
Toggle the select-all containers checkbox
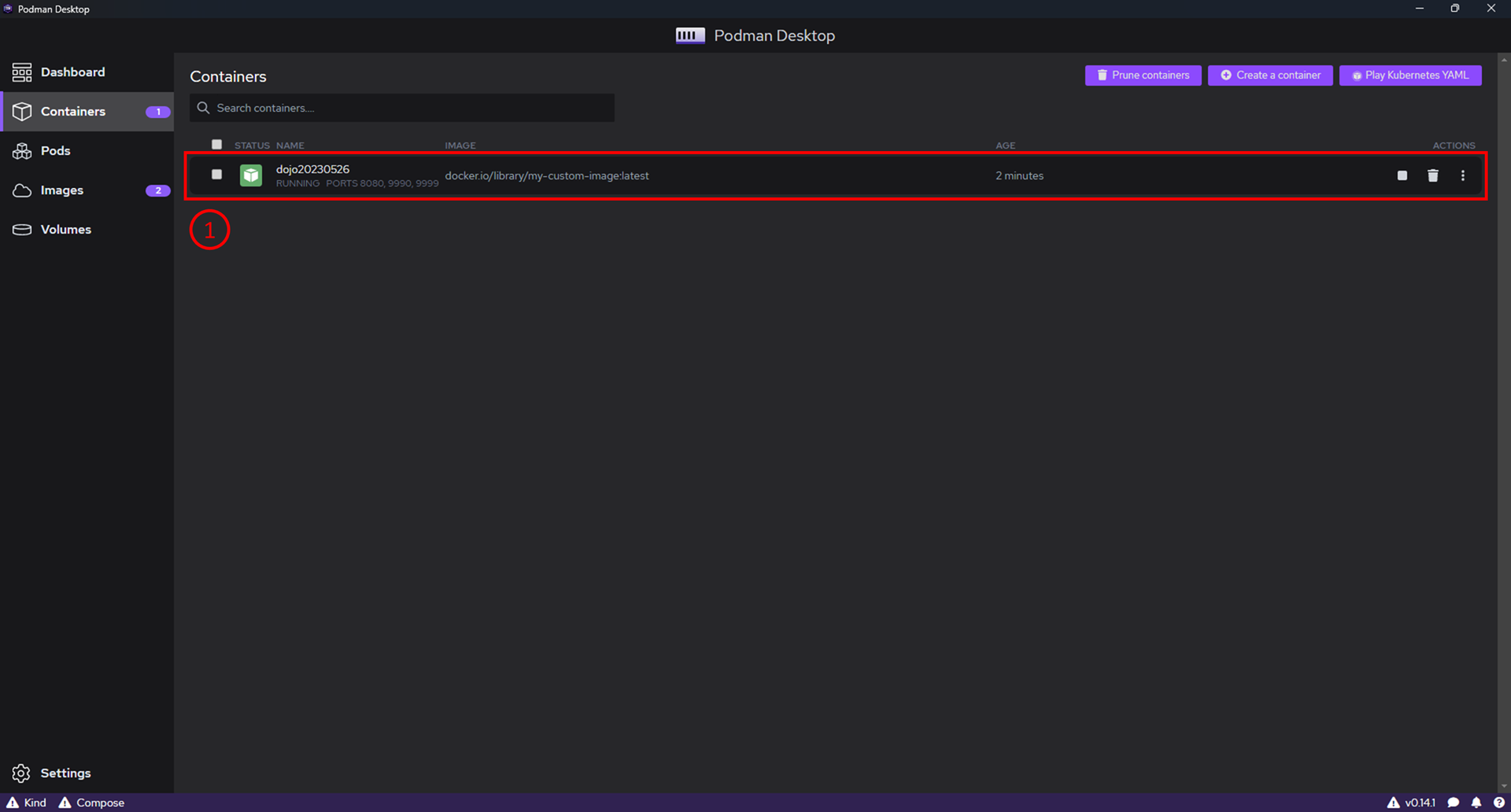(x=217, y=145)
